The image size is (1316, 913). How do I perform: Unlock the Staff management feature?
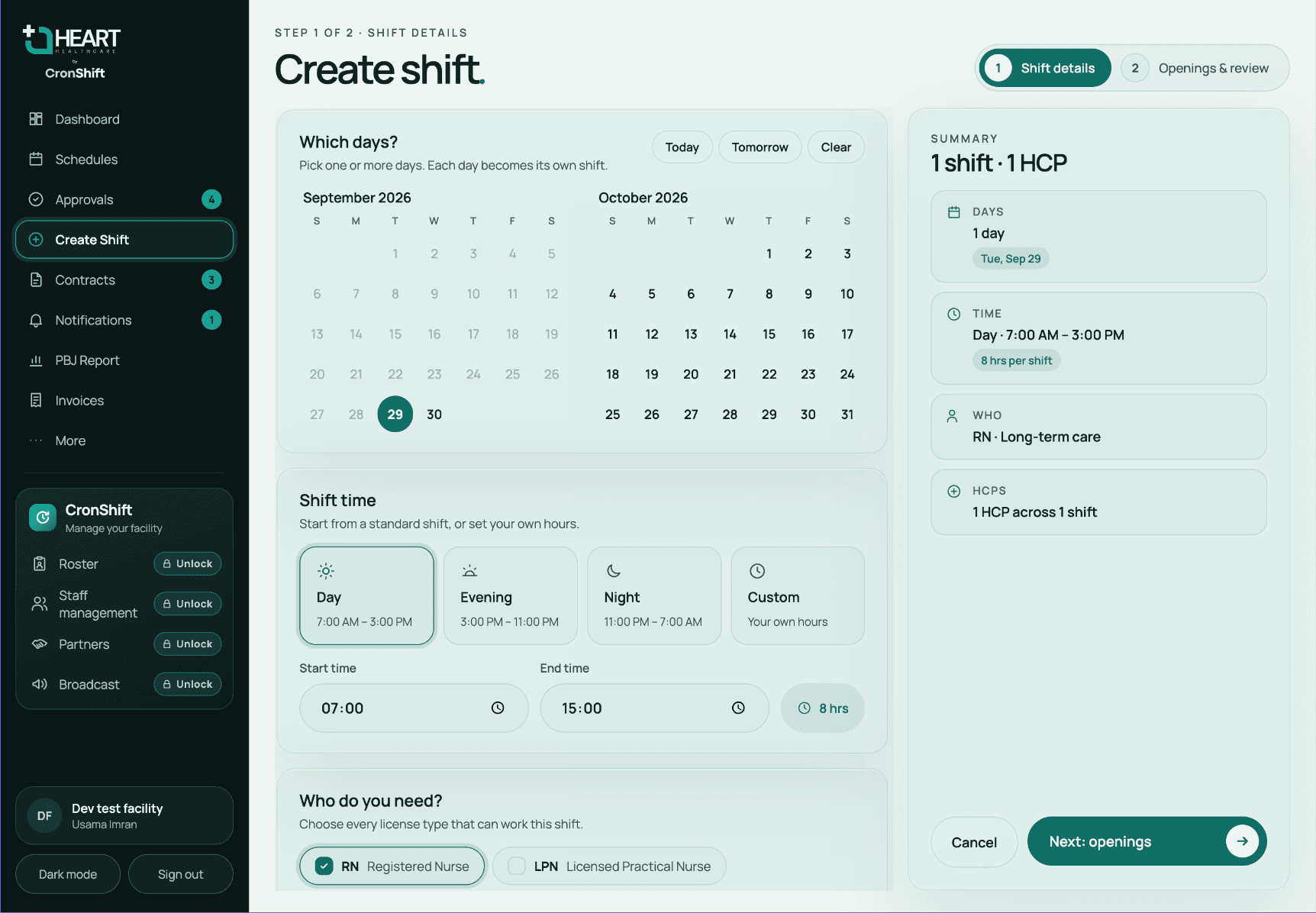[188, 604]
